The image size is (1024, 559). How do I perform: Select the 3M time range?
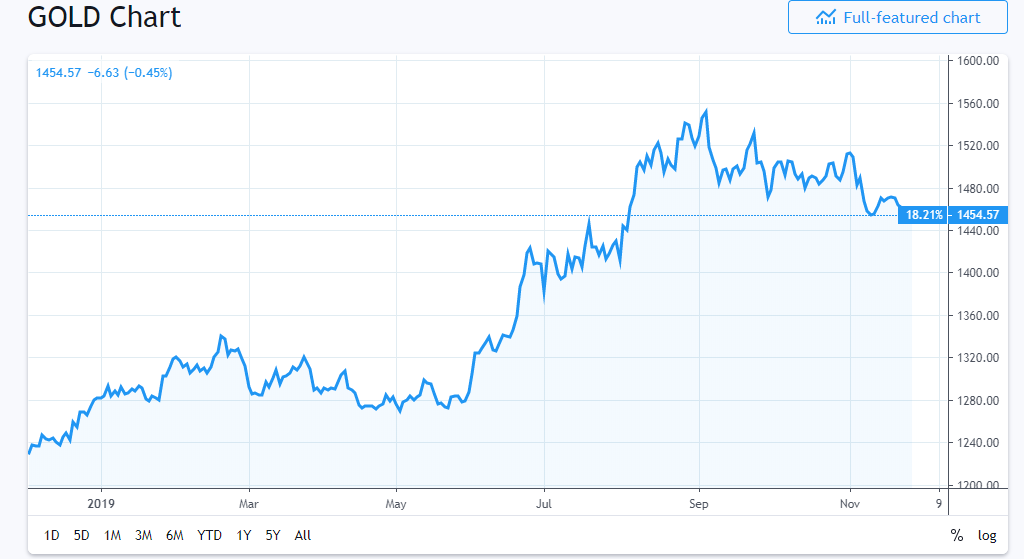[144, 535]
